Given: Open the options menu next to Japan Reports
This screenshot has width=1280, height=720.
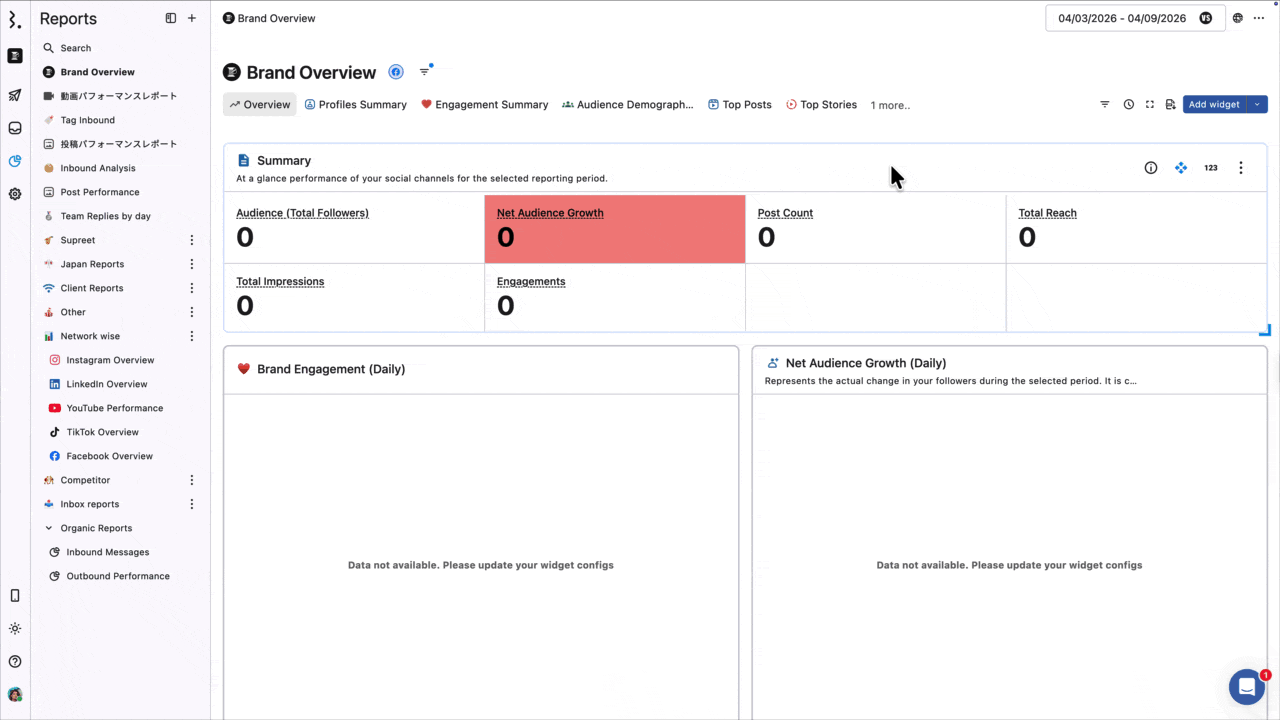Looking at the screenshot, I should [x=191, y=264].
